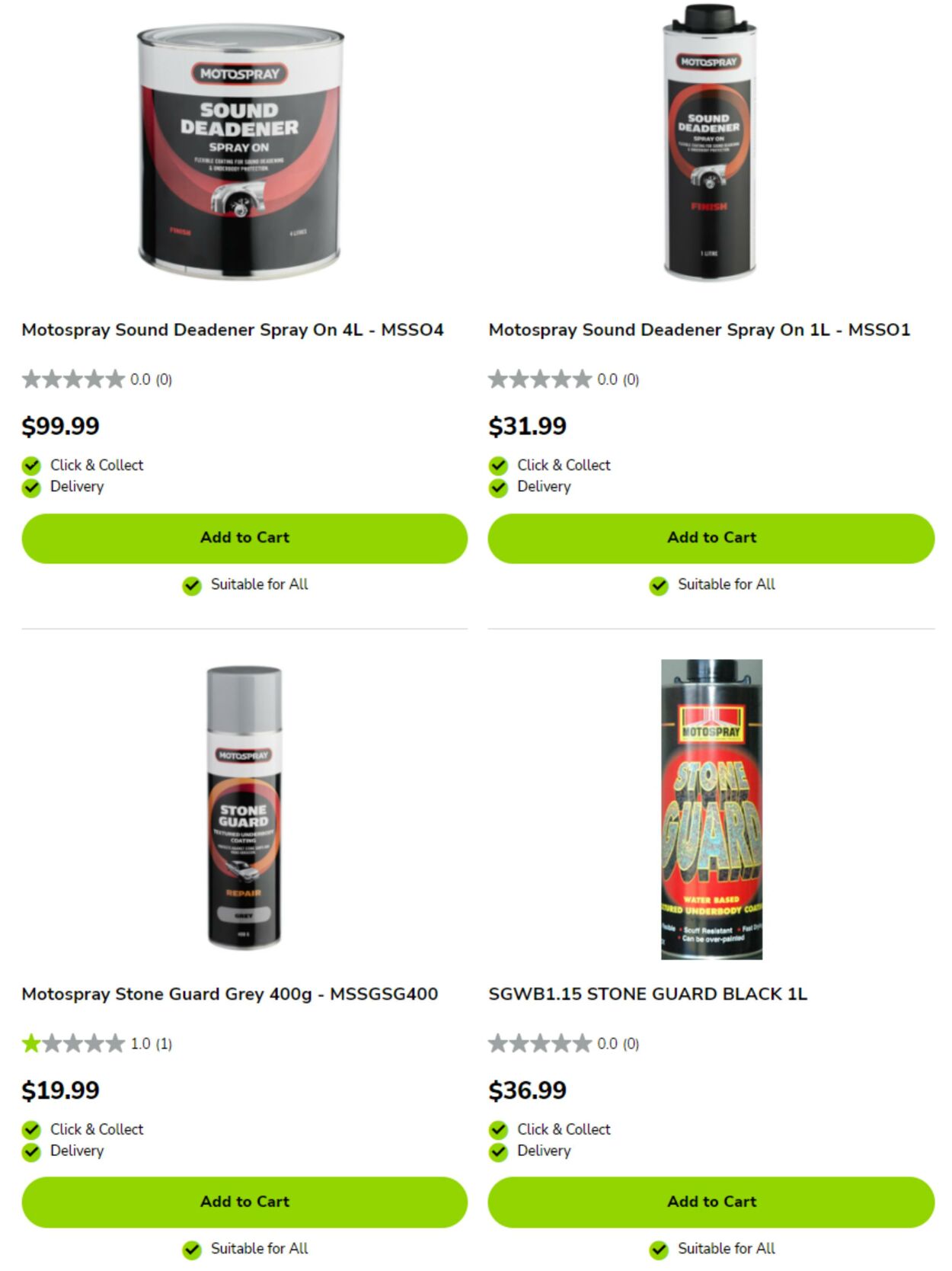The image size is (952, 1271).
Task: Add Sound Deadener 1L MSSO1 to cart
Action: click(711, 538)
